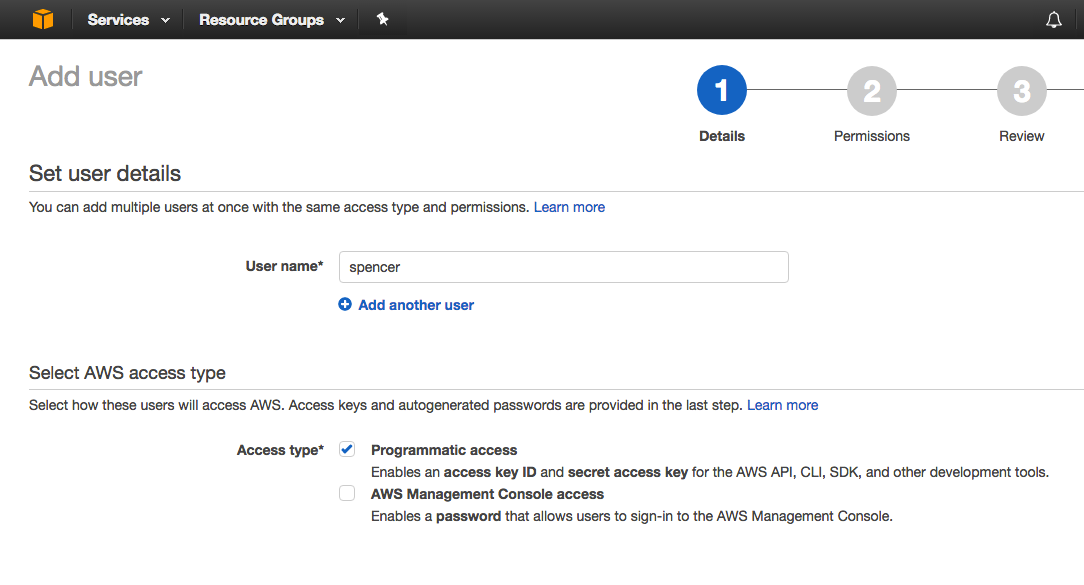Click the User name field containing spencer
Viewport: 1084px width, 585px height.
click(563, 267)
